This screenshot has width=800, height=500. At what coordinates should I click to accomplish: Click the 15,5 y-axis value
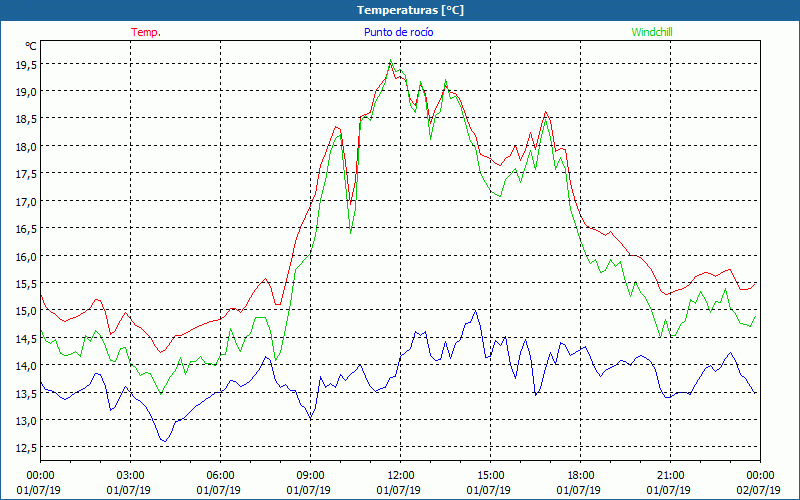pyautogui.click(x=27, y=284)
